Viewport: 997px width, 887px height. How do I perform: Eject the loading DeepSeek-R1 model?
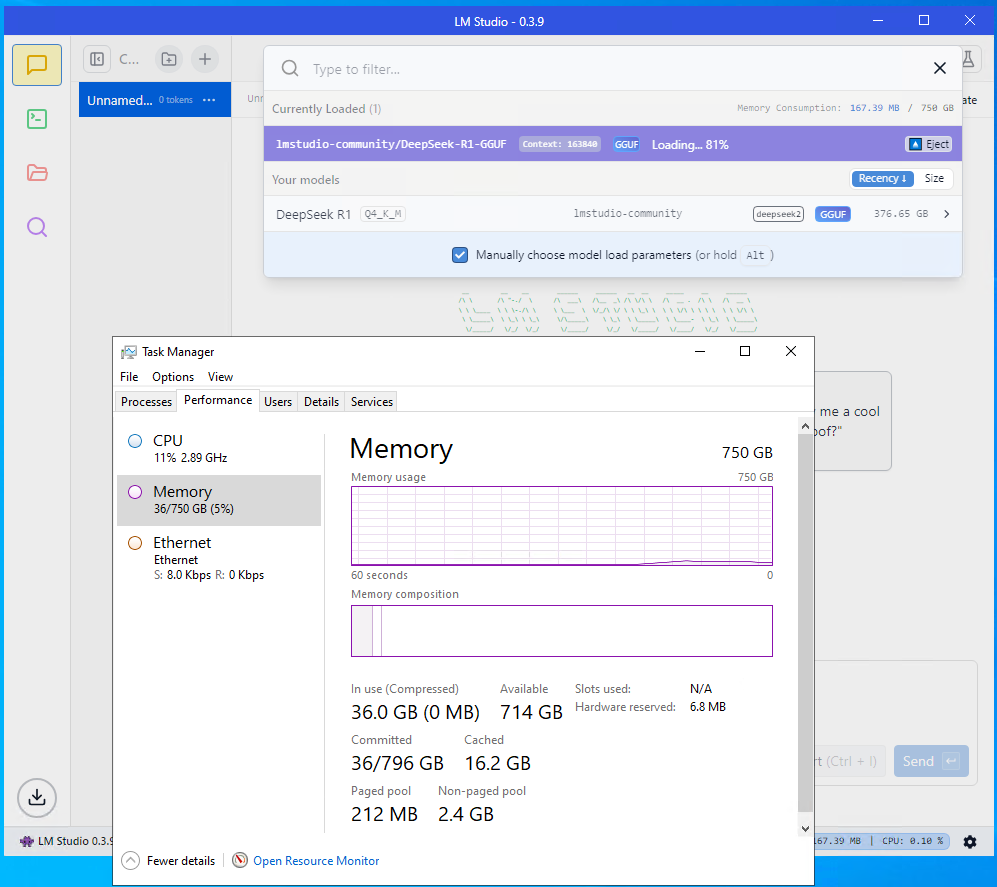(928, 144)
